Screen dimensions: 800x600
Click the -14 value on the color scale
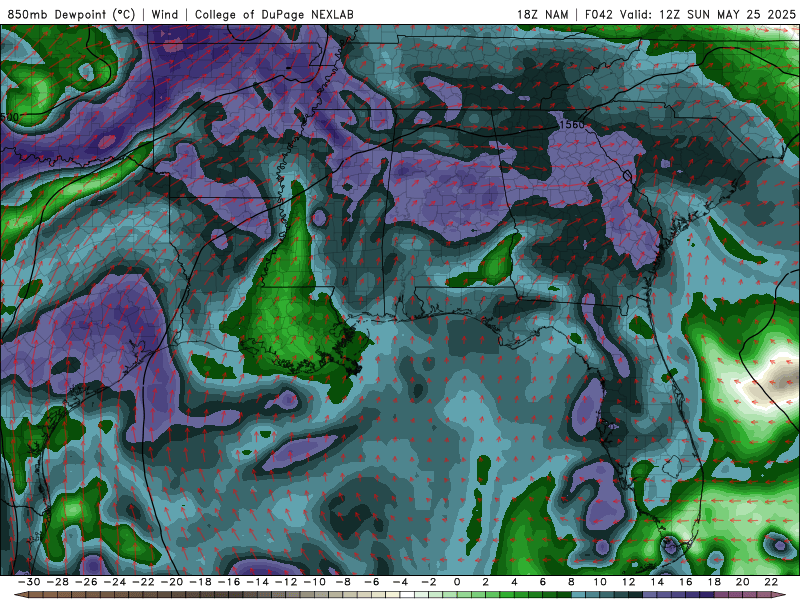point(257,582)
